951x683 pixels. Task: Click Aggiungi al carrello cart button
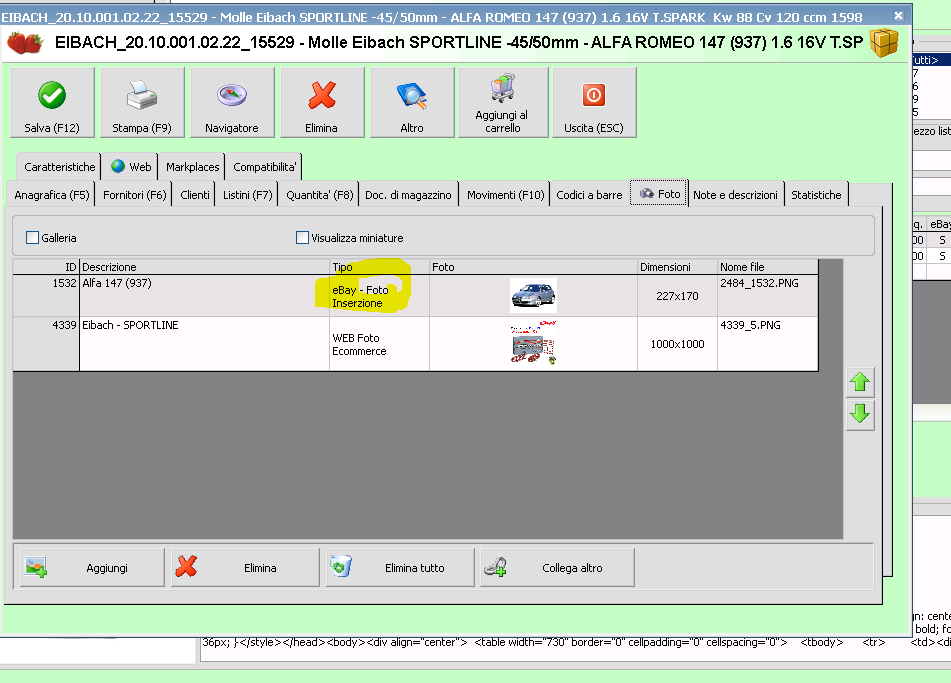(503, 103)
